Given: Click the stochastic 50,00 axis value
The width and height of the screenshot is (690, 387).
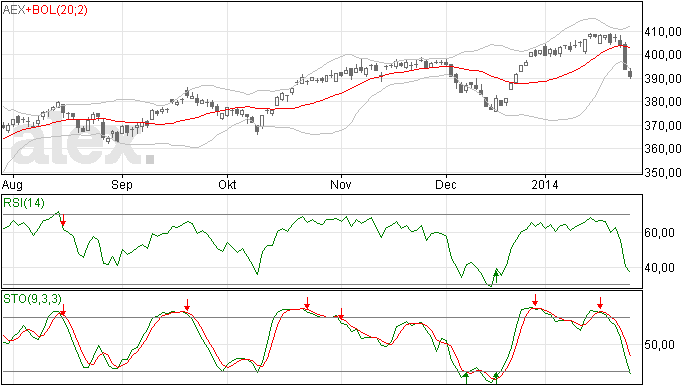Looking at the screenshot, I should pos(659,345).
